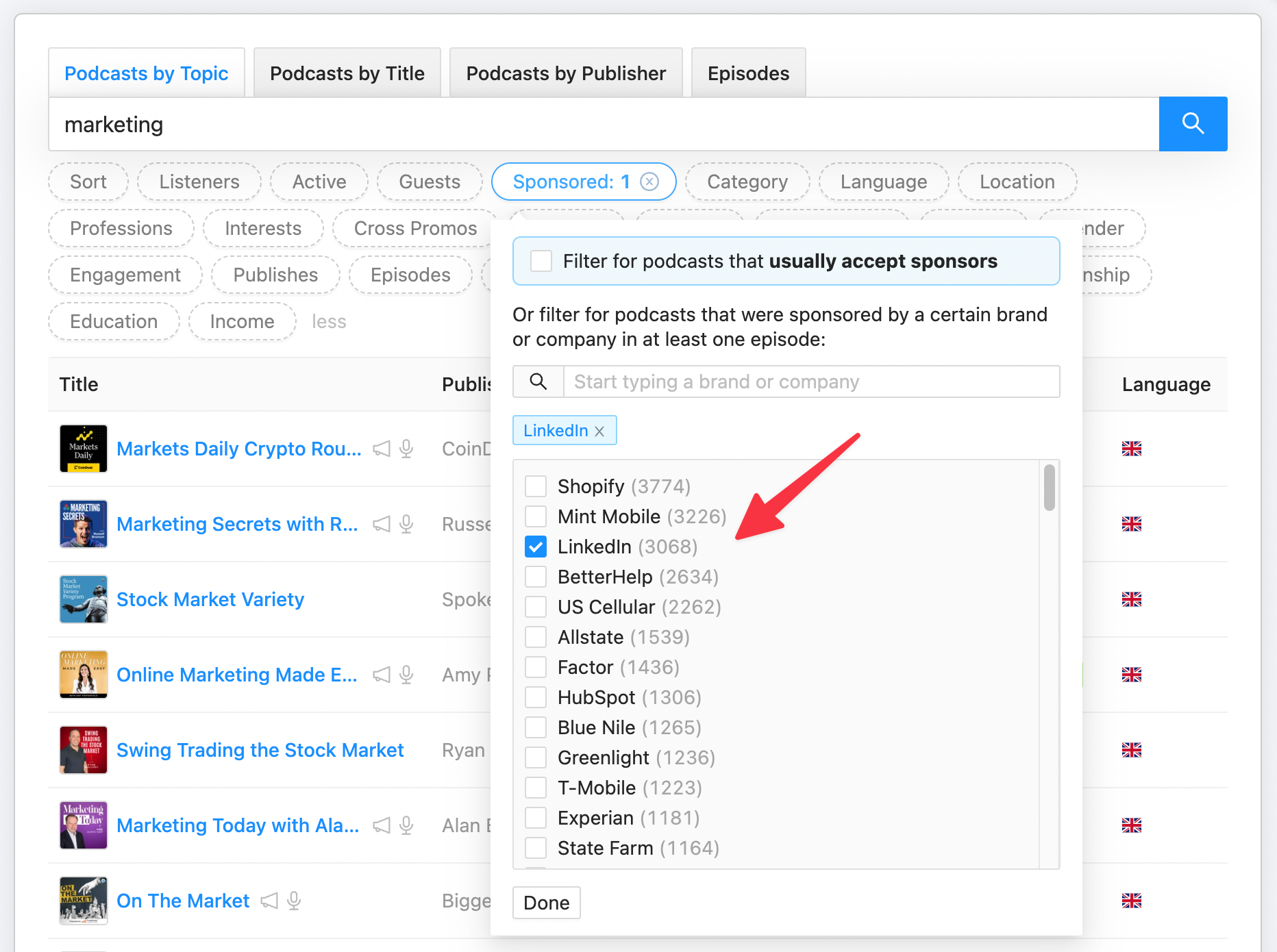Open the Listeners filter dropdown

click(199, 181)
